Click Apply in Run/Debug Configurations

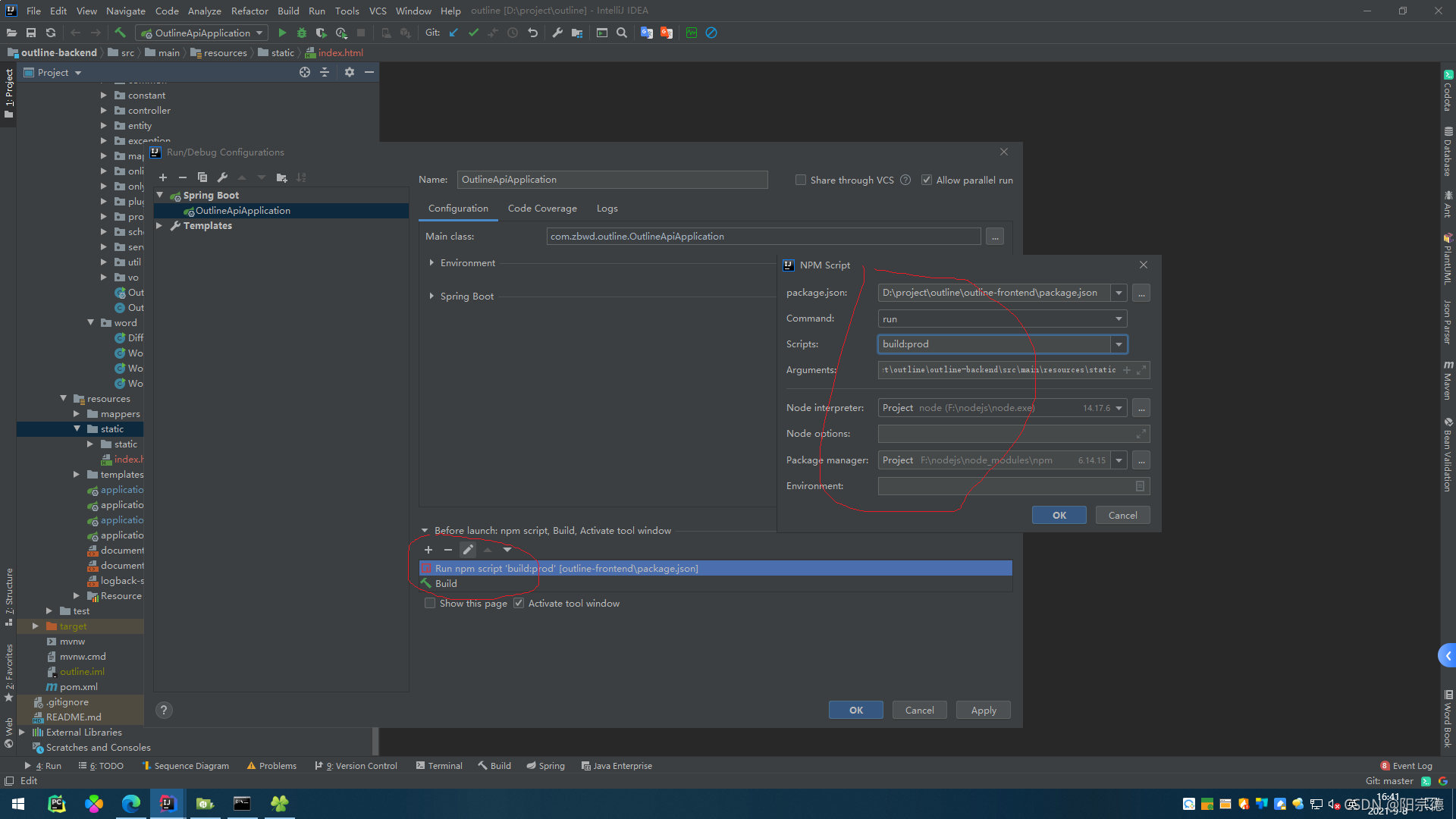pos(984,711)
